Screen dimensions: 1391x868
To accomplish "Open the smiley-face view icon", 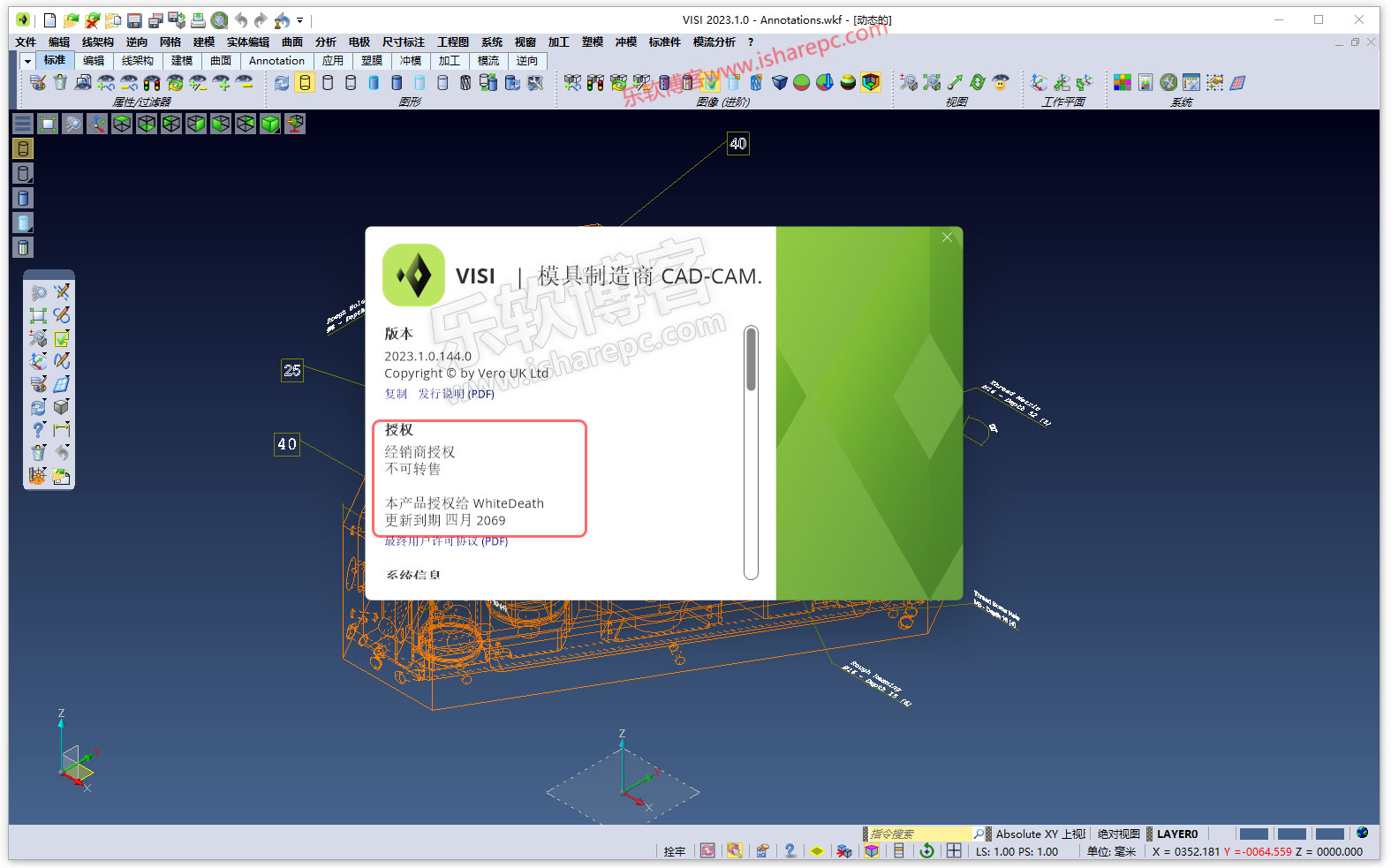I will click(1001, 82).
